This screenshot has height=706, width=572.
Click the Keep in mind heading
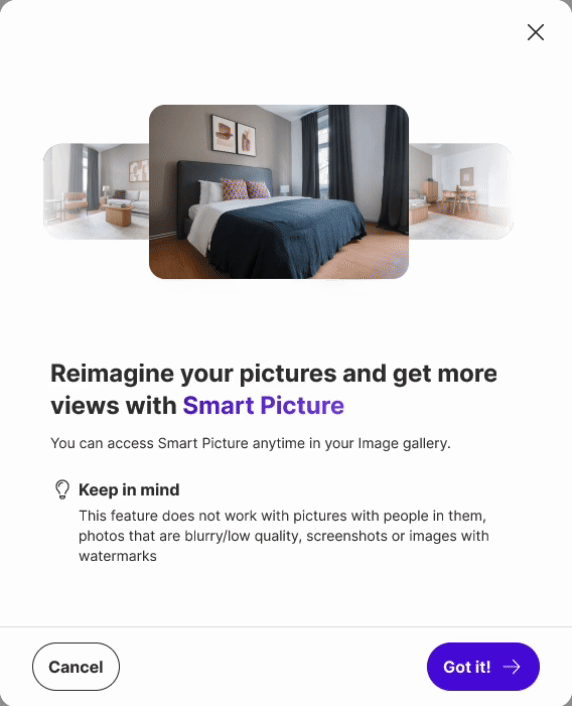(129, 489)
